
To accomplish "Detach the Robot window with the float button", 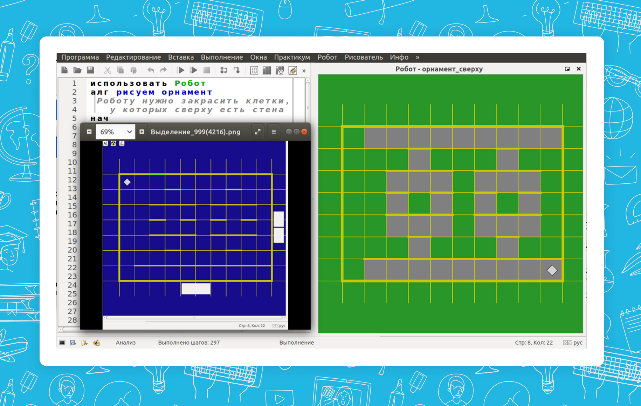I will pyautogui.click(x=567, y=70).
